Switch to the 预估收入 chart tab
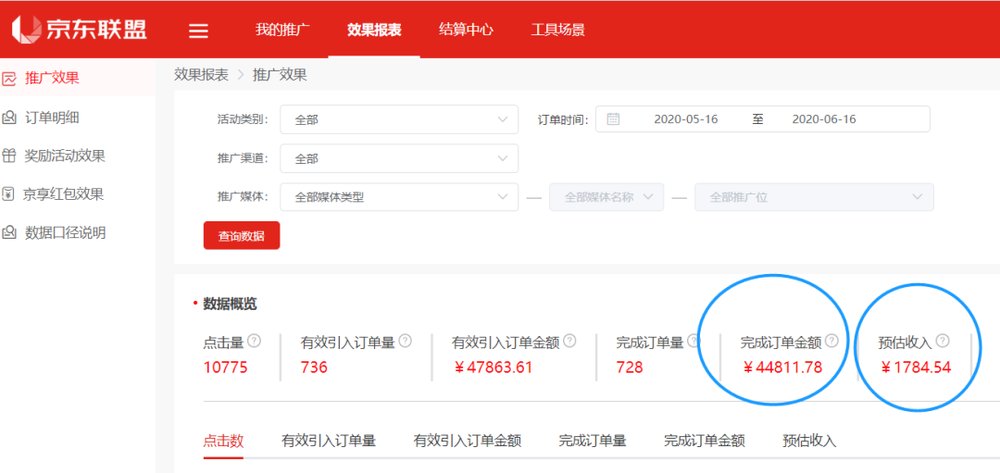 [809, 440]
